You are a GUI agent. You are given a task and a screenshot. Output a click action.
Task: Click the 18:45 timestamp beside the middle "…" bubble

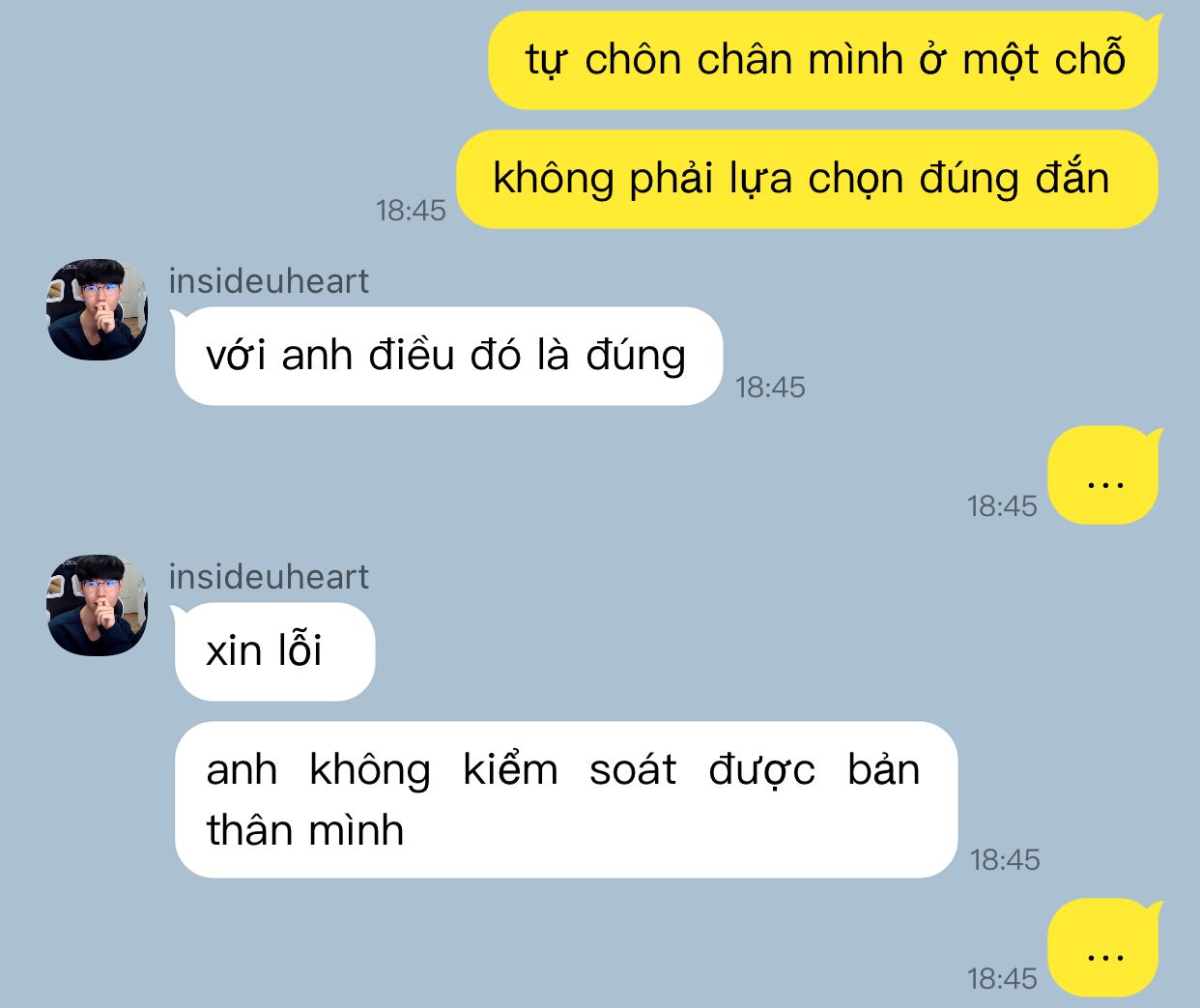(x=1002, y=505)
